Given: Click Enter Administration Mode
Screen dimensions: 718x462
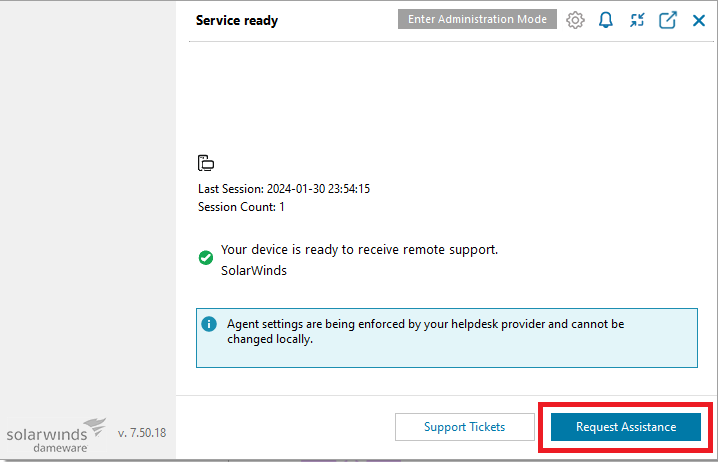Looking at the screenshot, I should [477, 19].
